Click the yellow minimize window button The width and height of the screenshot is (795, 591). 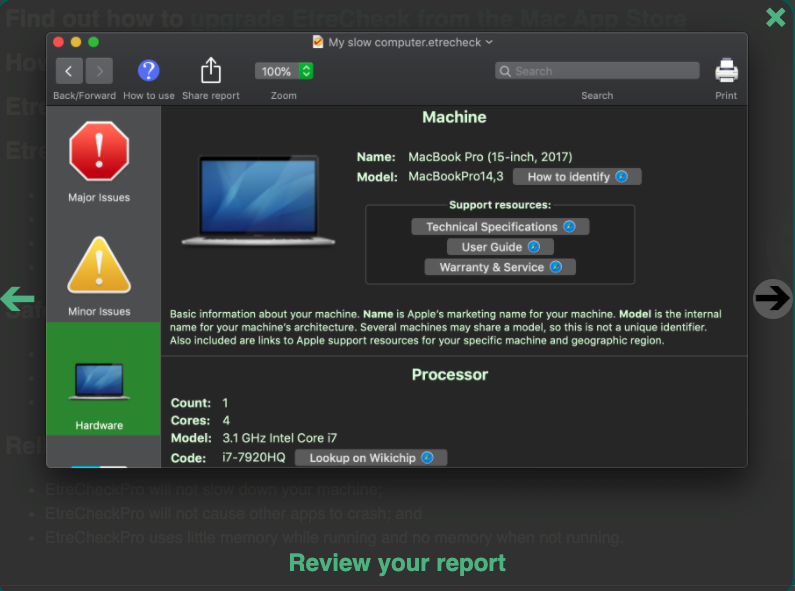point(76,42)
